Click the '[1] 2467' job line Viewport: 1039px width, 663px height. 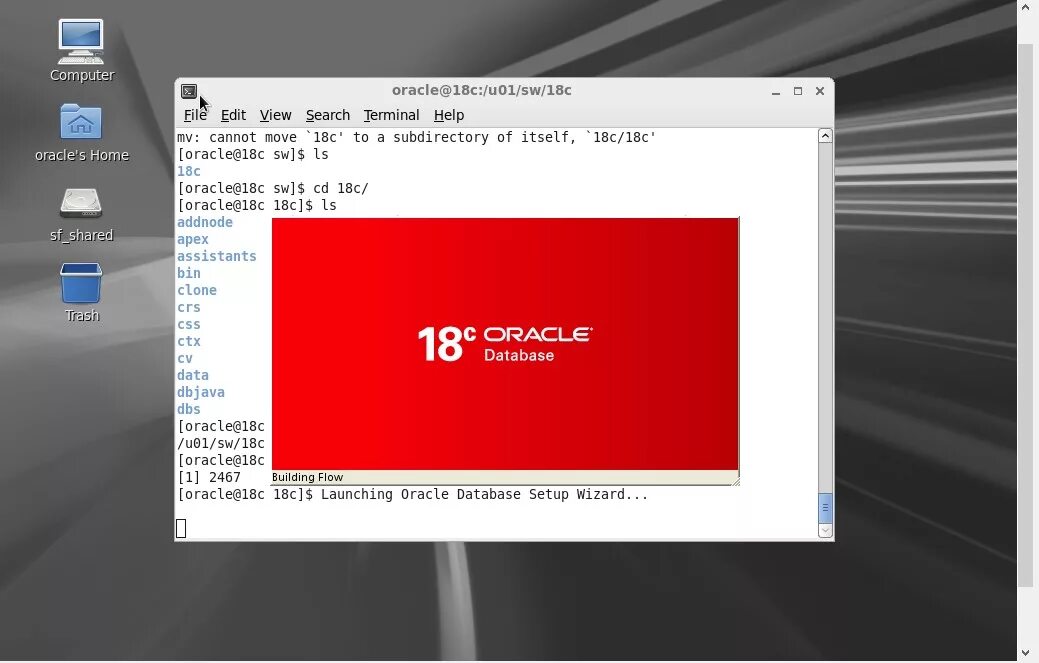pyautogui.click(x=209, y=478)
